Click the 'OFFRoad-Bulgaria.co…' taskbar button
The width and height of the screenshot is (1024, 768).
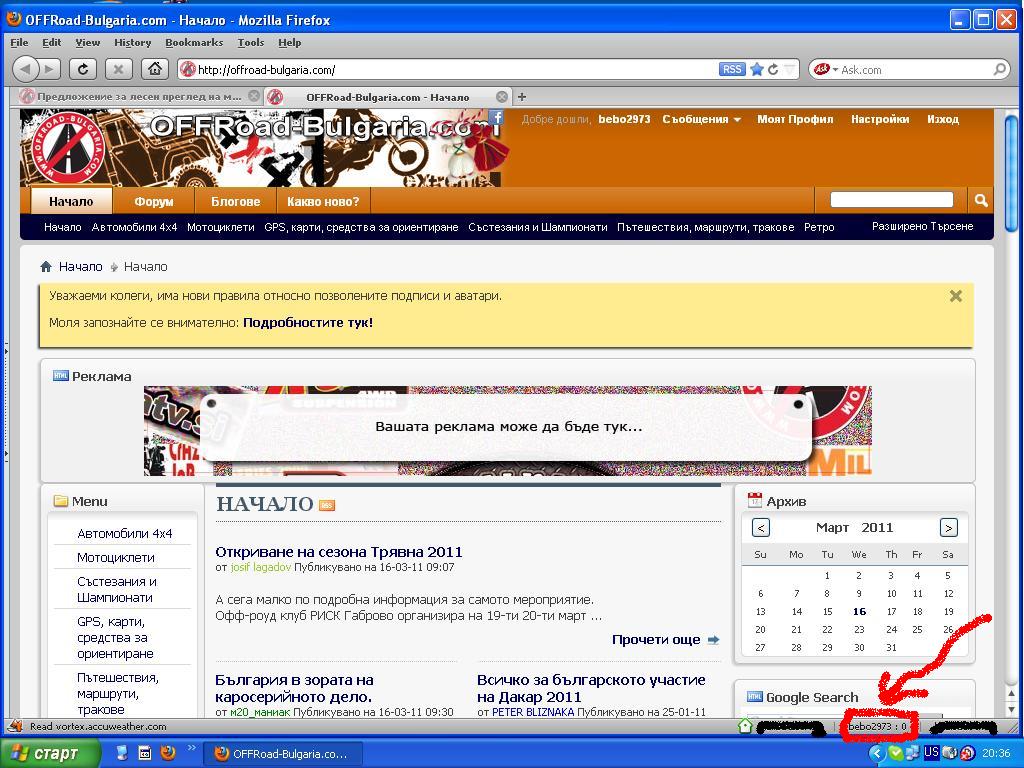pos(281,754)
